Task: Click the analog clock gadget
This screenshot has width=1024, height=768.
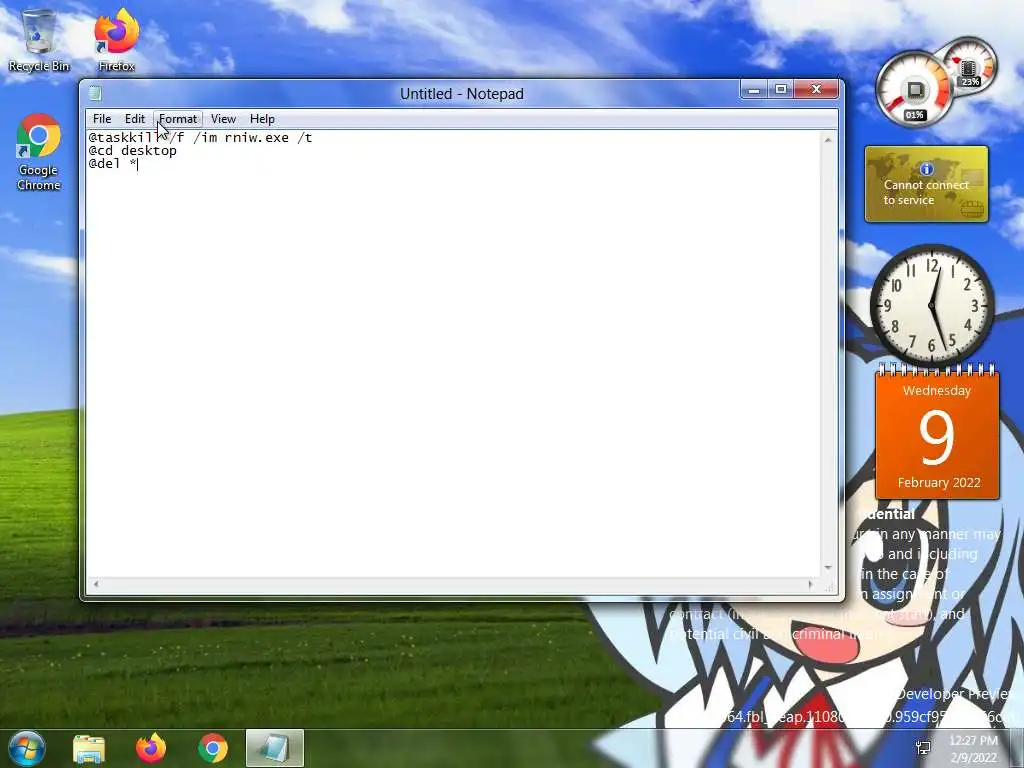Action: pos(932,305)
